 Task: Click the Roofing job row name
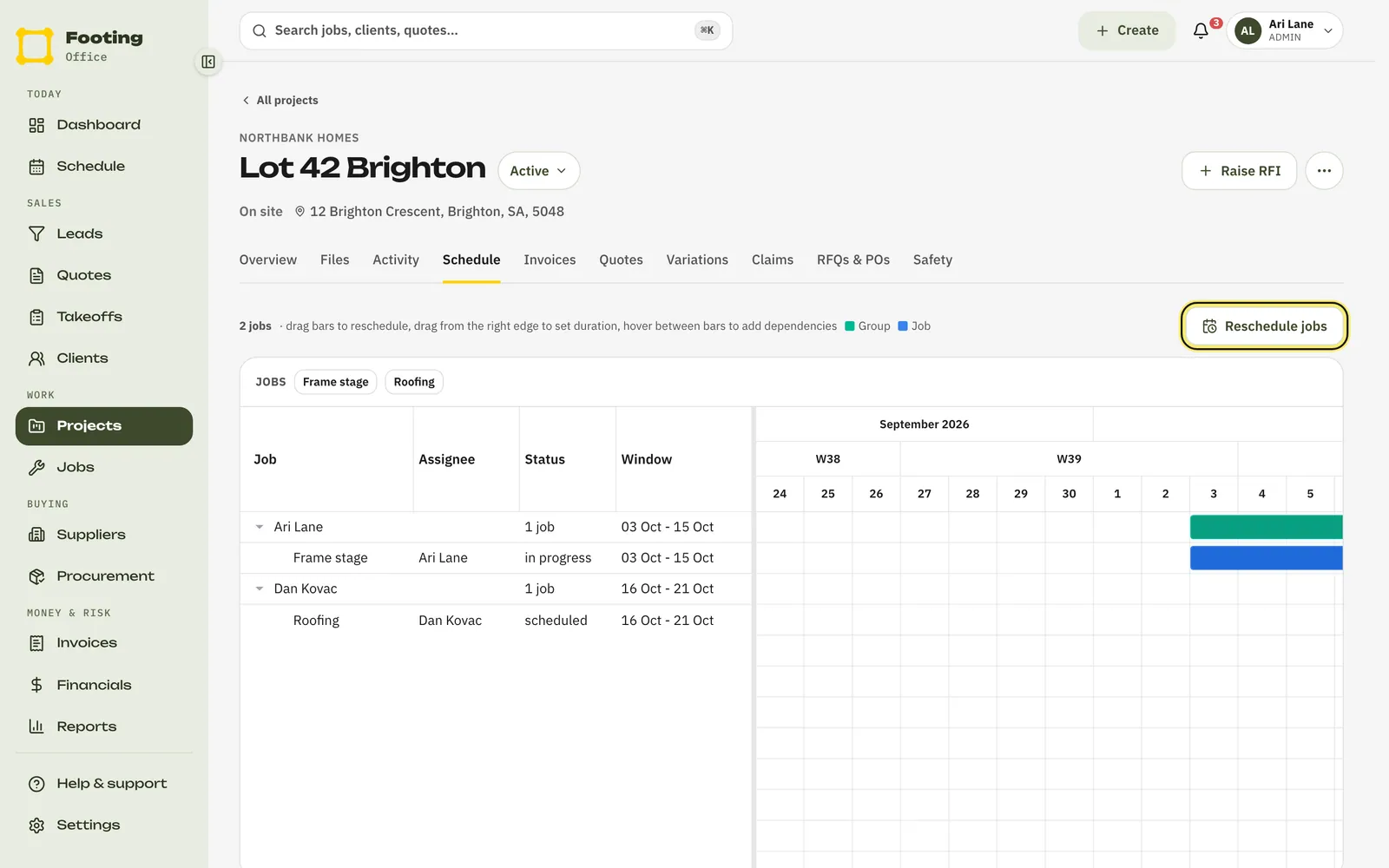[316, 621]
